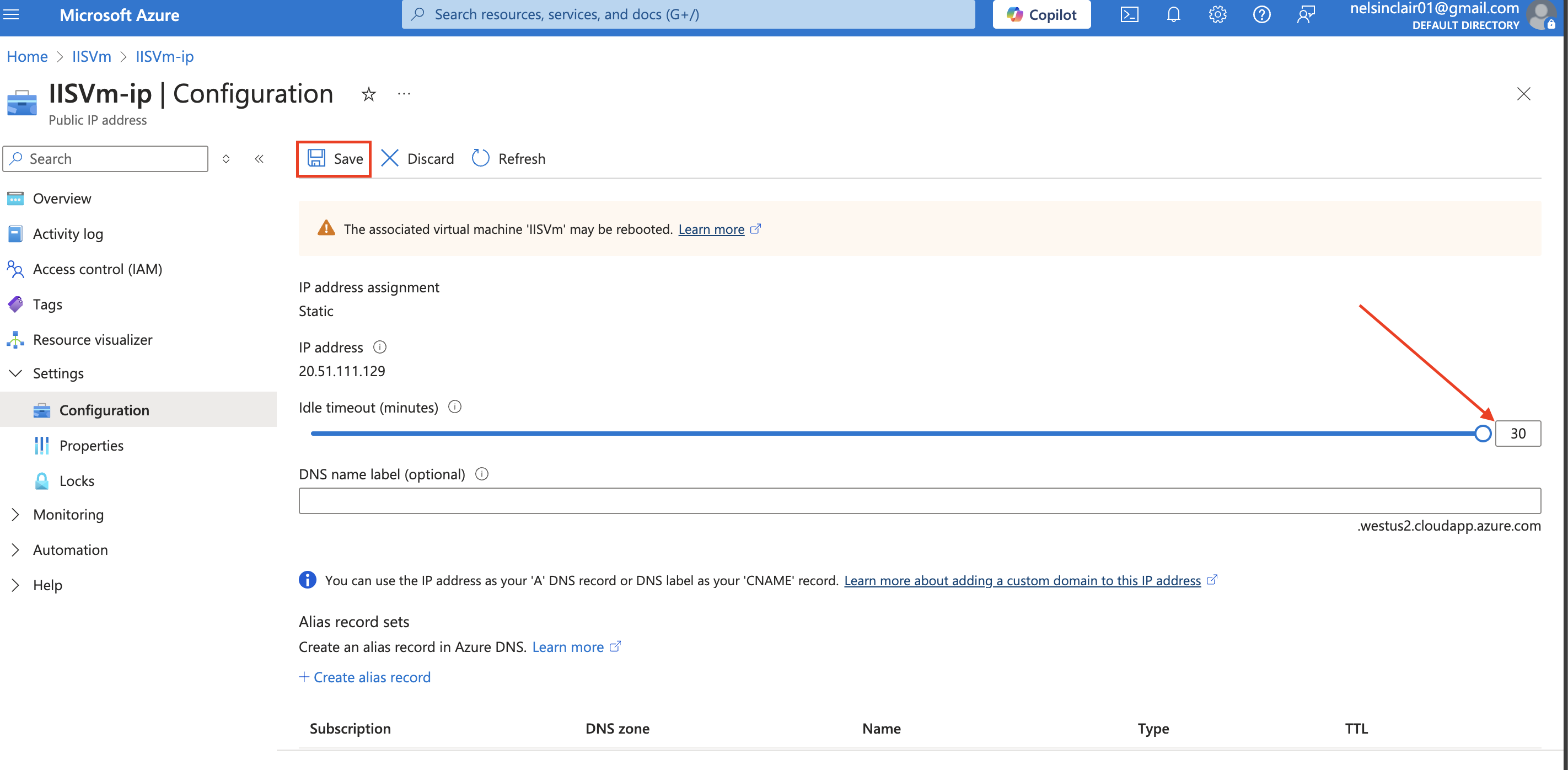Discard the configuration changes
Viewport: 1568px width, 770px height.
pos(417,158)
